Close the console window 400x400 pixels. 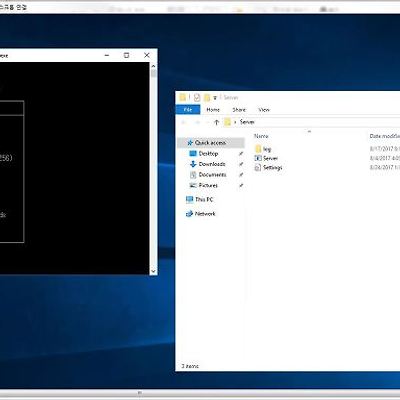(x=147, y=55)
